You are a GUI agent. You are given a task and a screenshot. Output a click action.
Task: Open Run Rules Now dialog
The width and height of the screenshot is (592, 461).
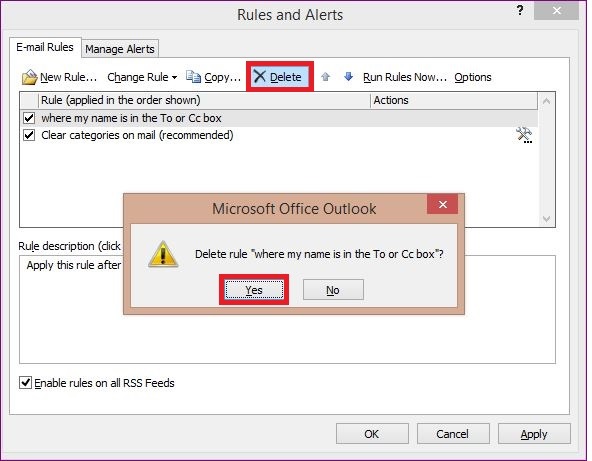[405, 77]
